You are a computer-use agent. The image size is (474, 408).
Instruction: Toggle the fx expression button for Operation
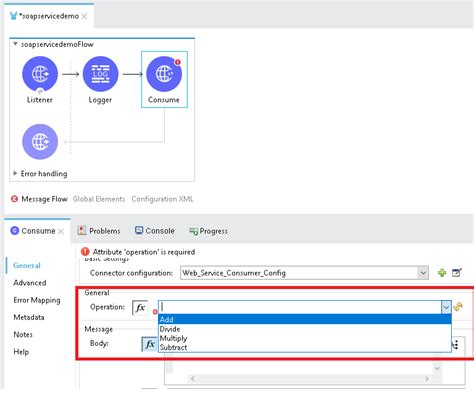140,308
